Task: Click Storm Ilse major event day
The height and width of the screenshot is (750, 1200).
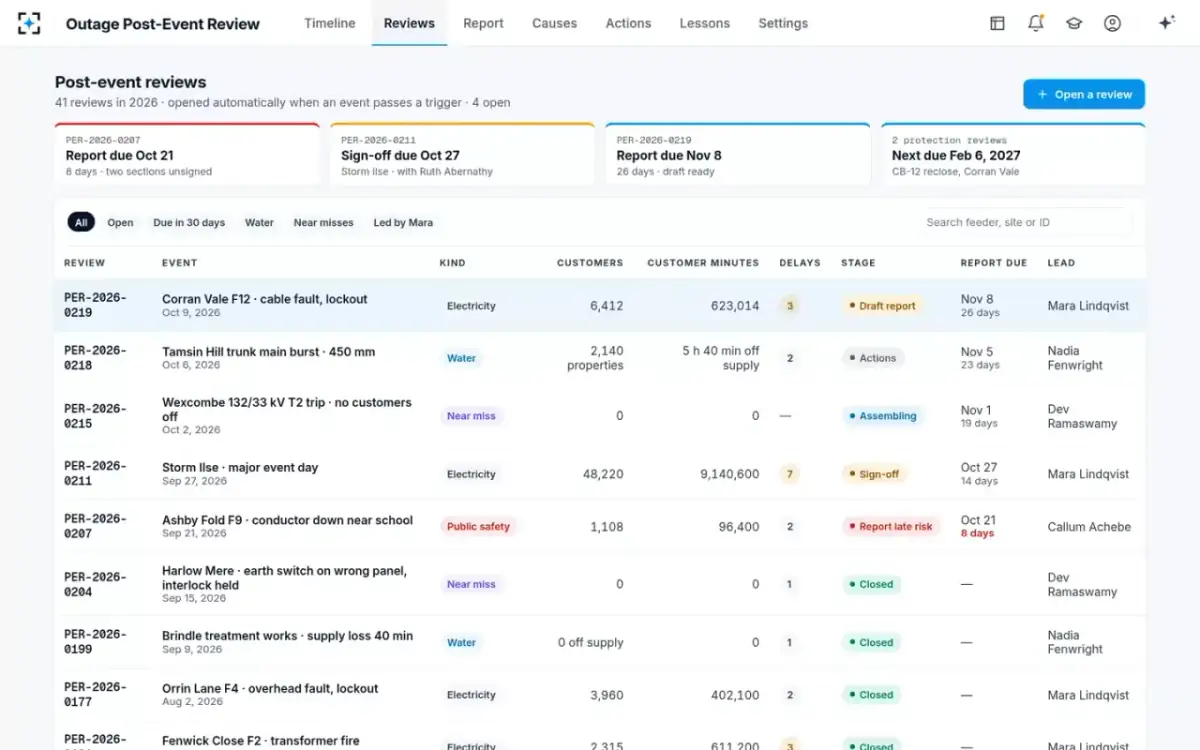Action: pos(240,467)
